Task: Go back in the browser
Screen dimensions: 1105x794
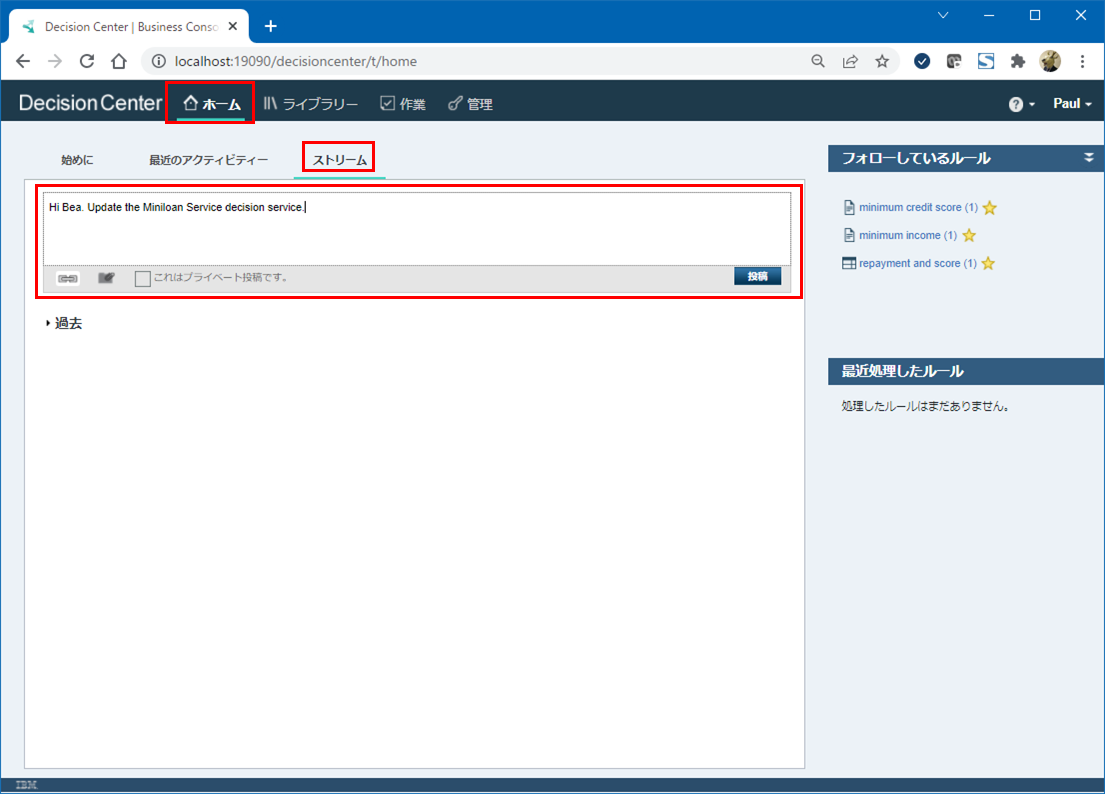Action: [23, 61]
